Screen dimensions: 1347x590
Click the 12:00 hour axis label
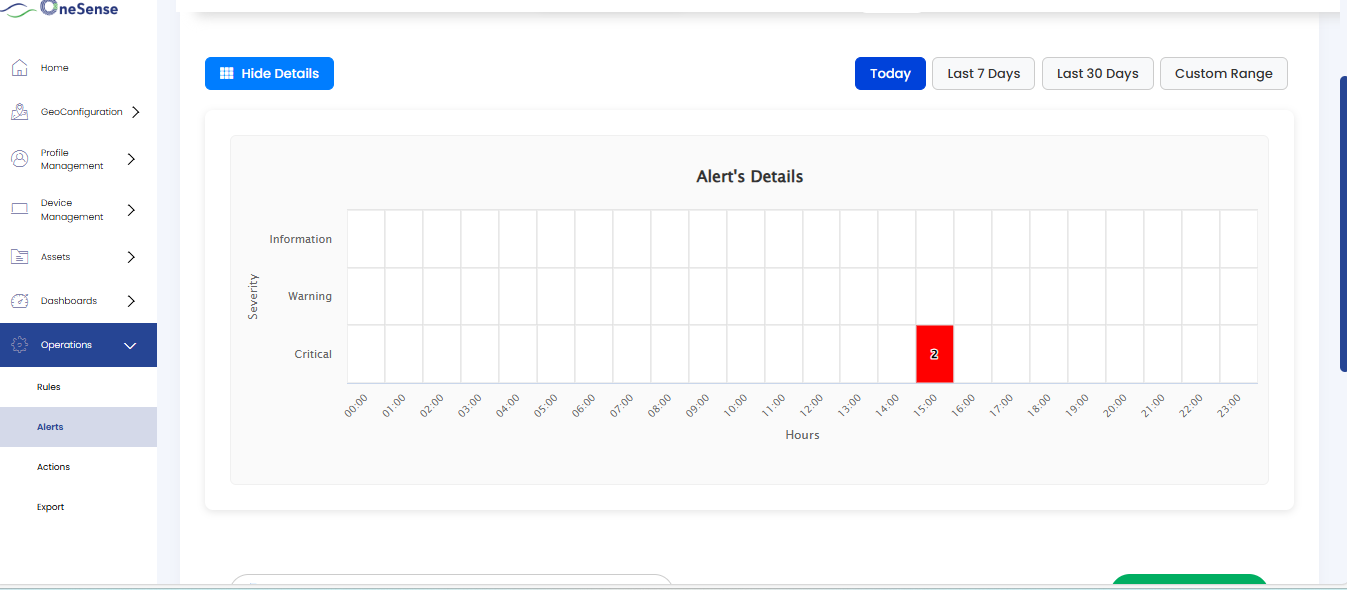pyautogui.click(x=812, y=405)
